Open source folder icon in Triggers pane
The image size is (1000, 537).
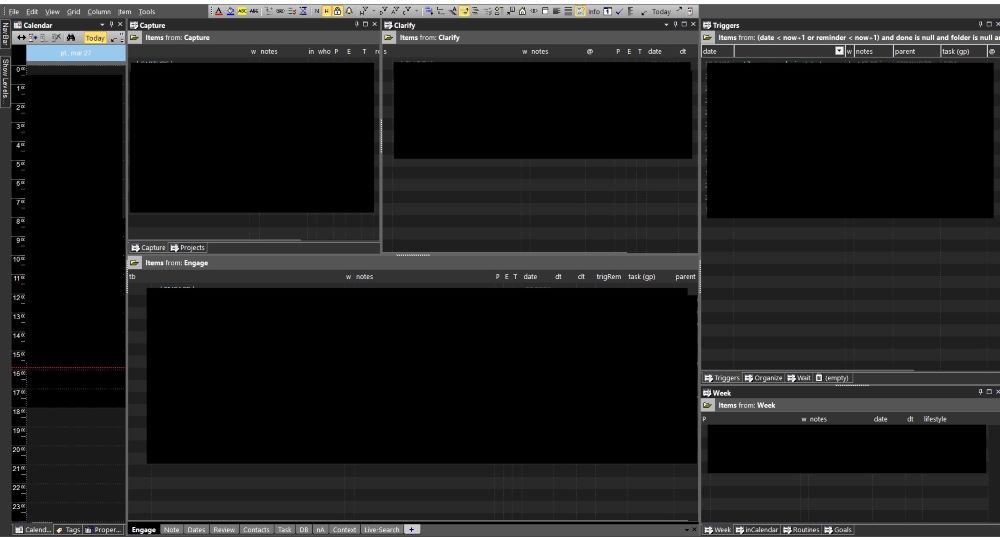[708, 37]
